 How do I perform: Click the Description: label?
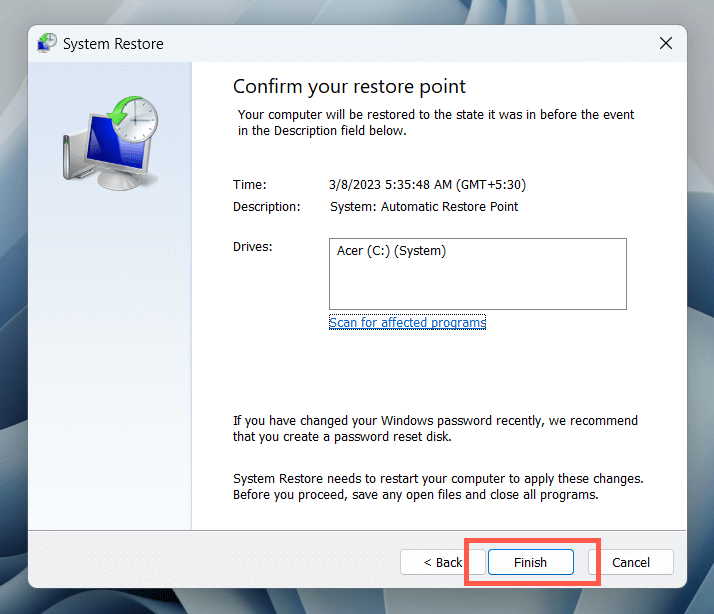coord(267,207)
